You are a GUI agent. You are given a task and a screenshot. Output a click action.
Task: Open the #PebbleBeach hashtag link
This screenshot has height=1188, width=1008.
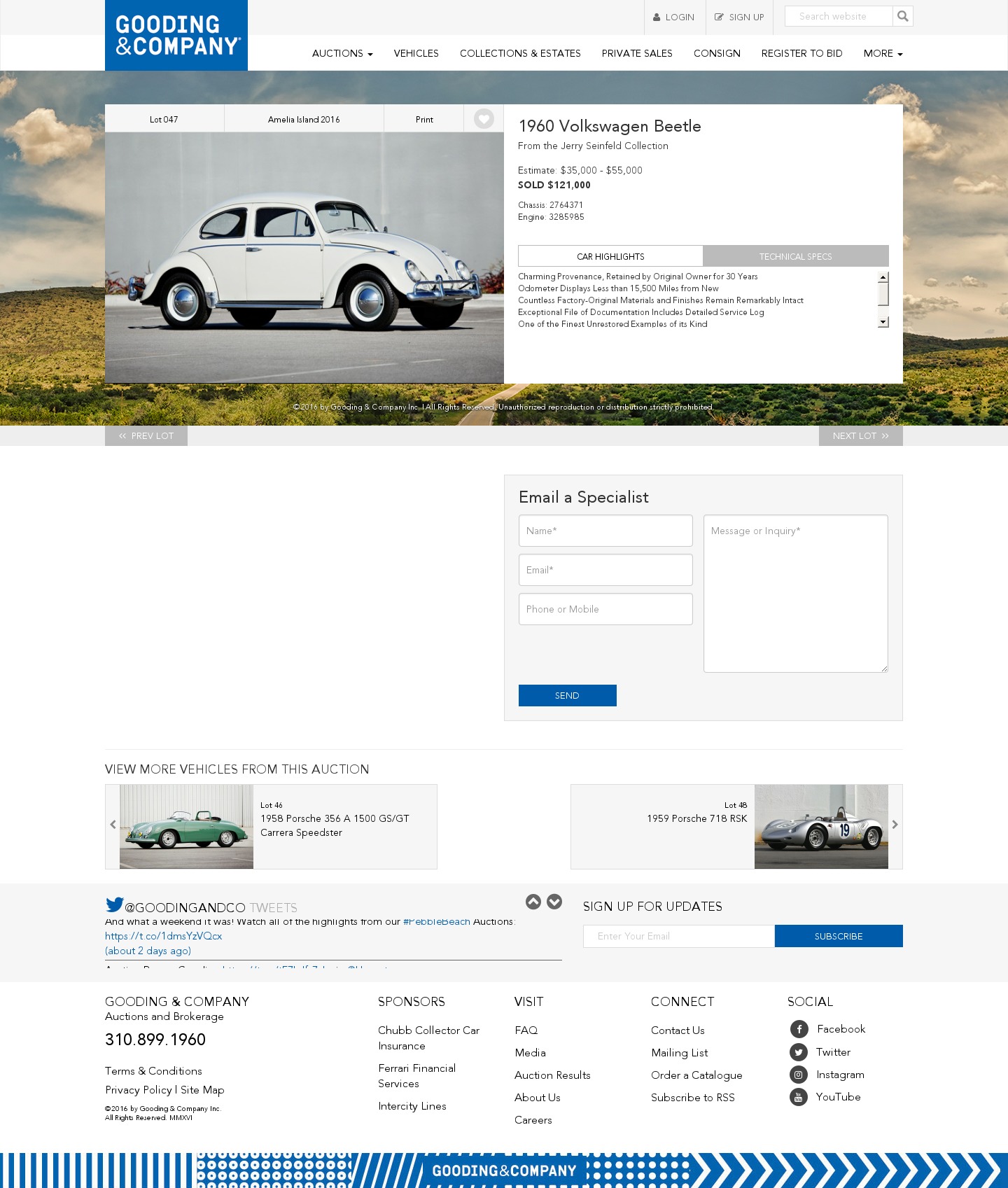(437, 921)
